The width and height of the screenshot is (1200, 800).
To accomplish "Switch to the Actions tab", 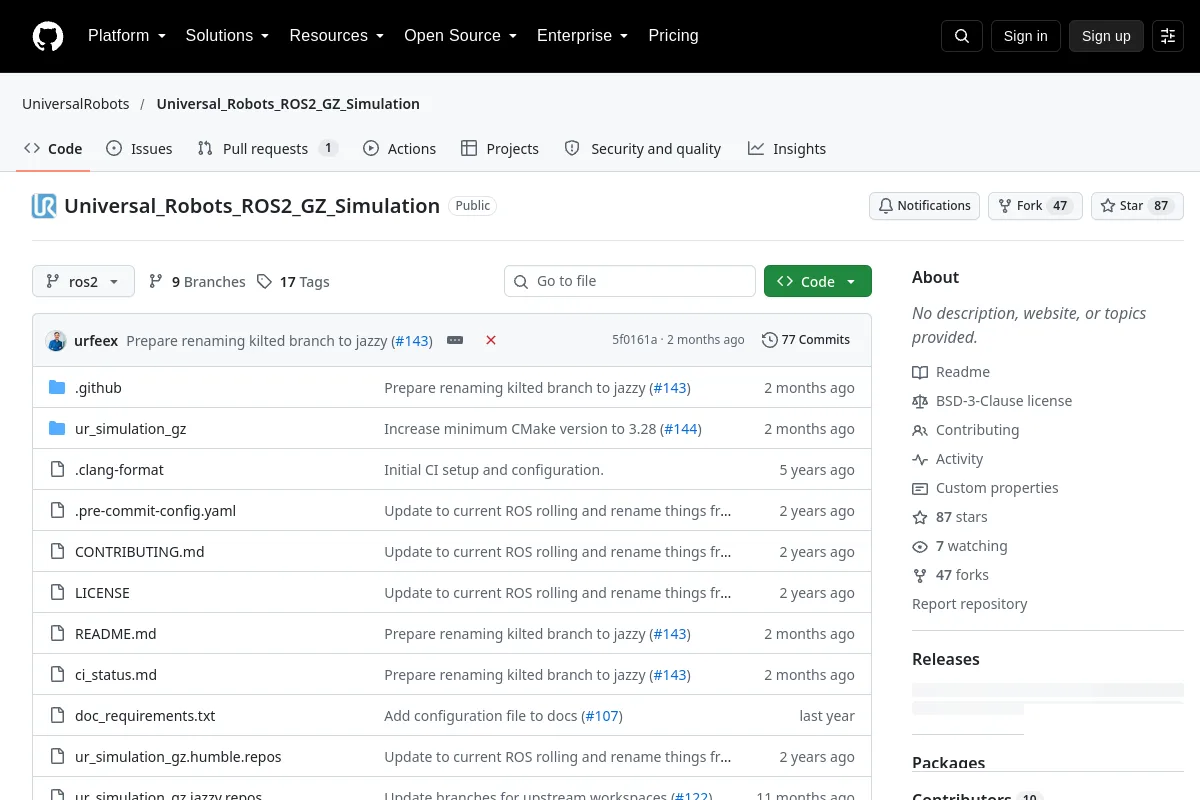I will tap(399, 149).
